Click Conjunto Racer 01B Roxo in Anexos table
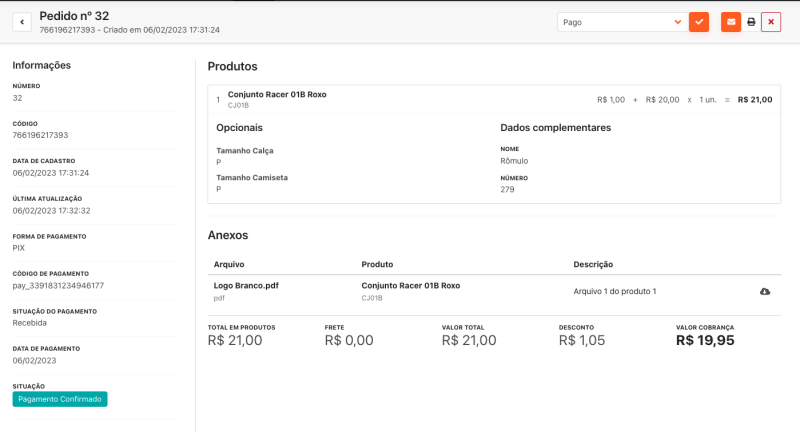 [410, 285]
